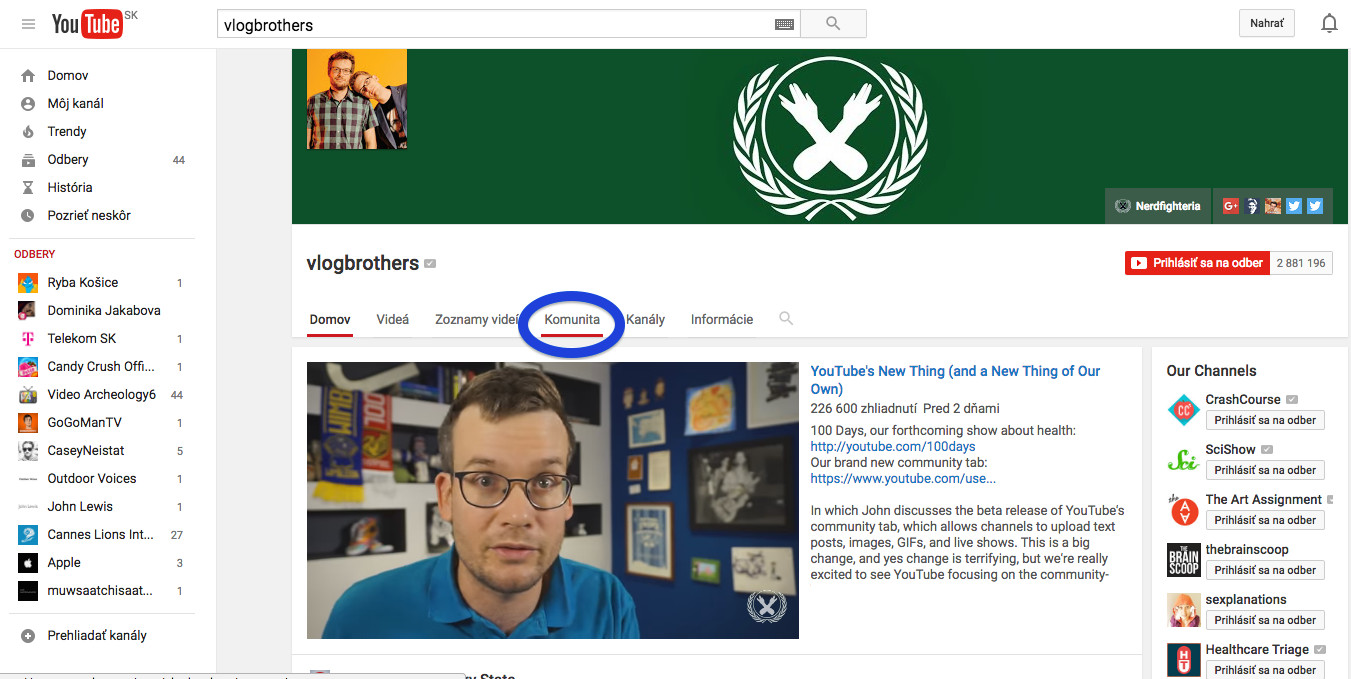
Task: Follow the youtube.com/100days link
Action: (x=893, y=446)
